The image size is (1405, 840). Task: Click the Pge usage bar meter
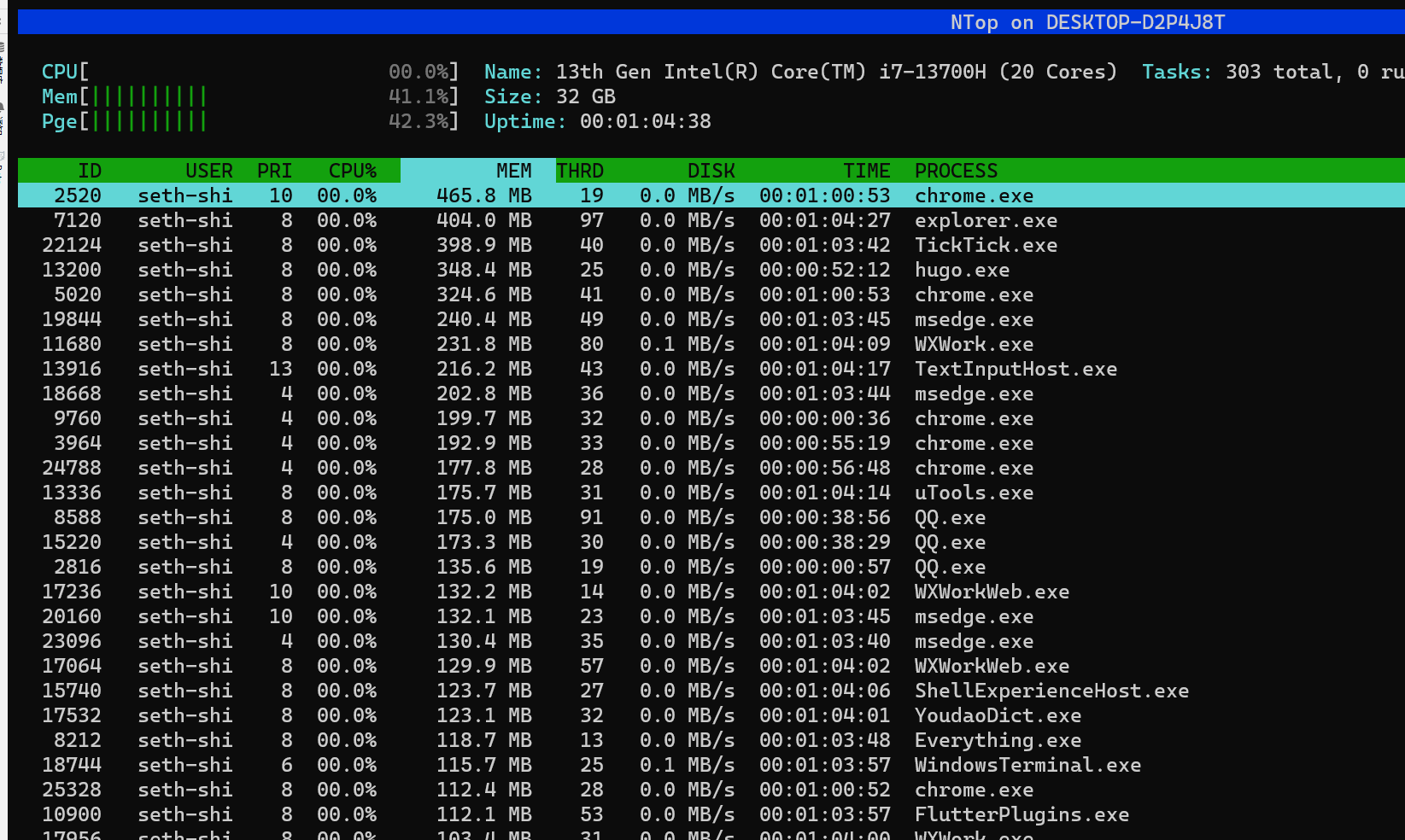(x=250, y=121)
